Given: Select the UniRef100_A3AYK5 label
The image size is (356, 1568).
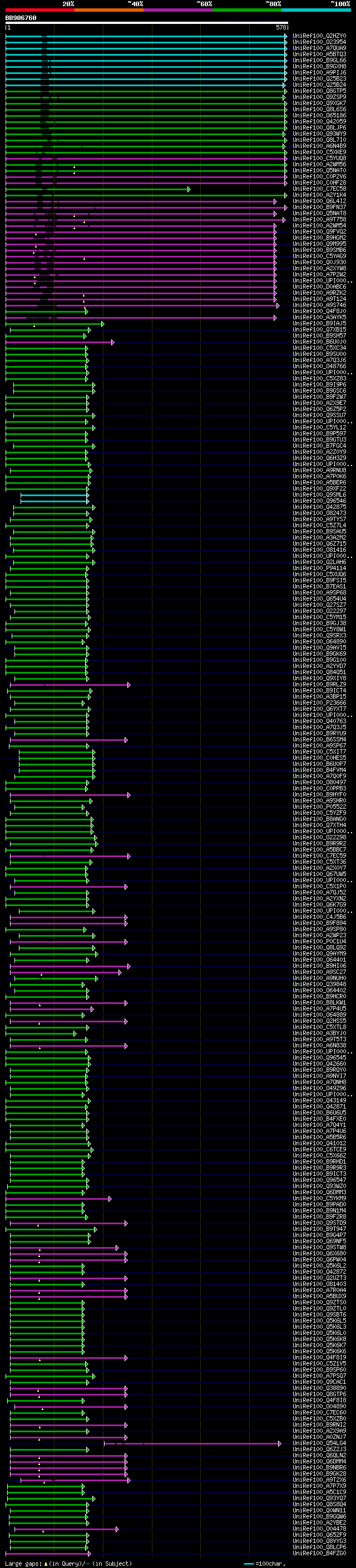Looking at the screenshot, I should tap(319, 317).
